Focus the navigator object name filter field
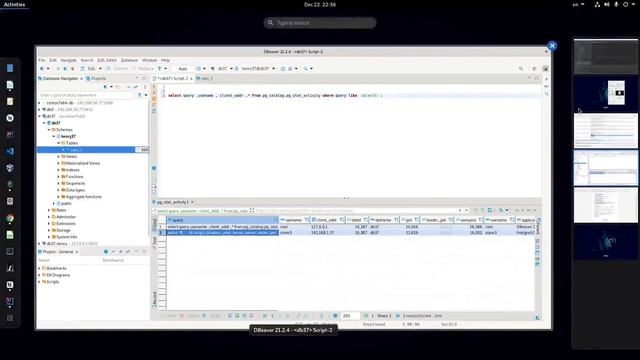Viewport: 640px width, 360px height. [86, 95]
